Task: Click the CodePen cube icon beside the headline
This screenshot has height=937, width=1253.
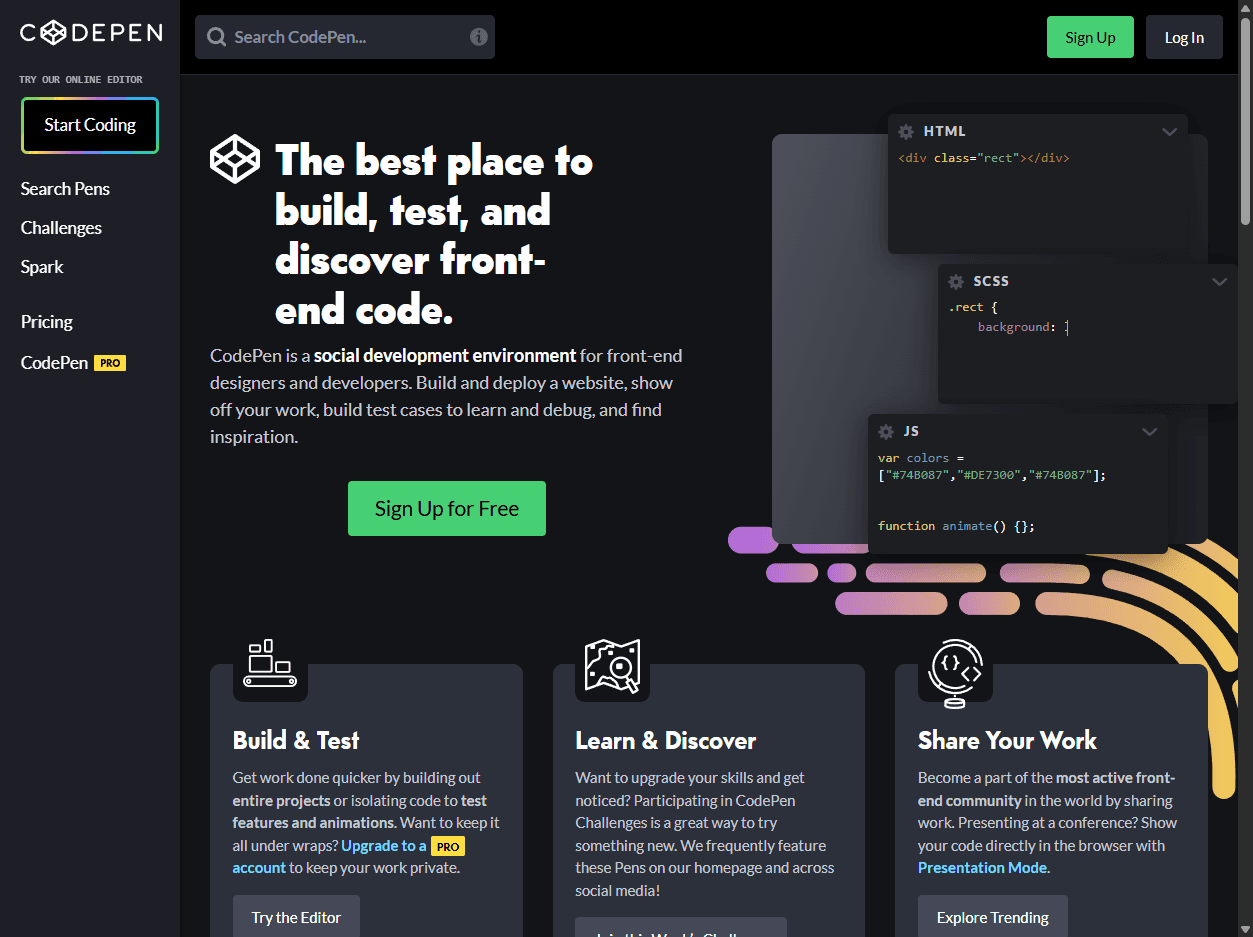Action: coord(235,159)
